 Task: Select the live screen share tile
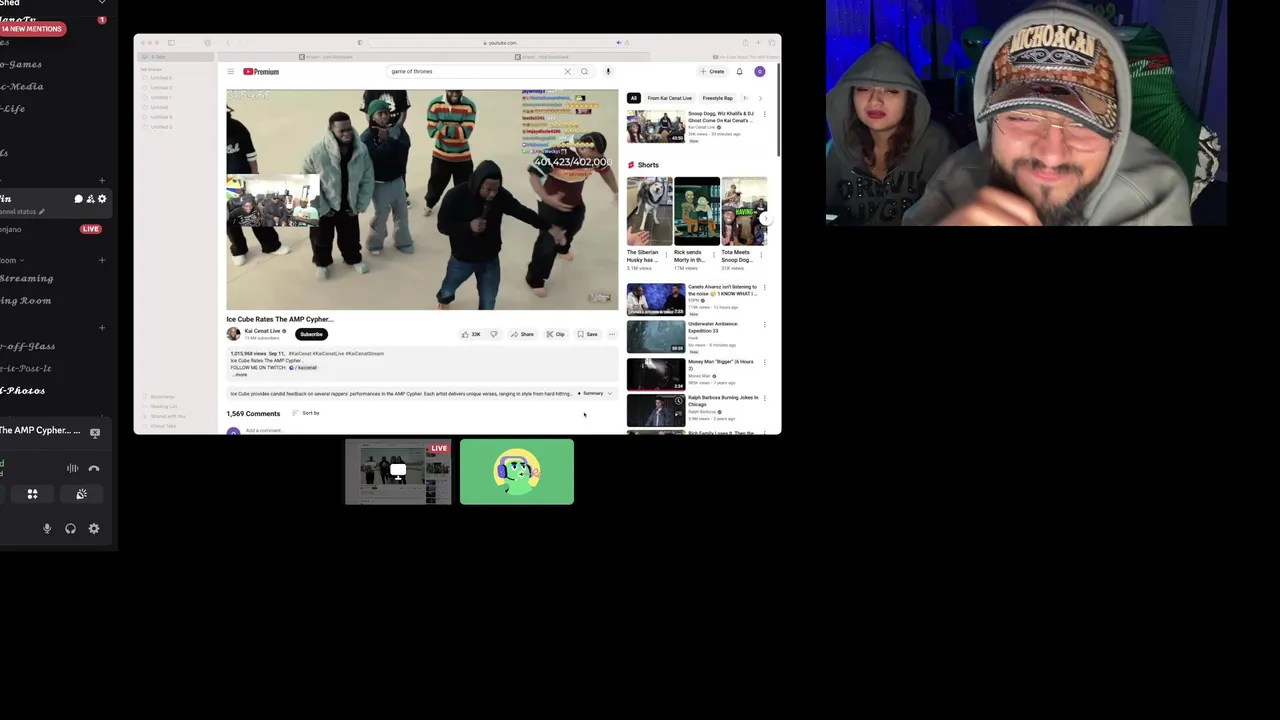398,472
